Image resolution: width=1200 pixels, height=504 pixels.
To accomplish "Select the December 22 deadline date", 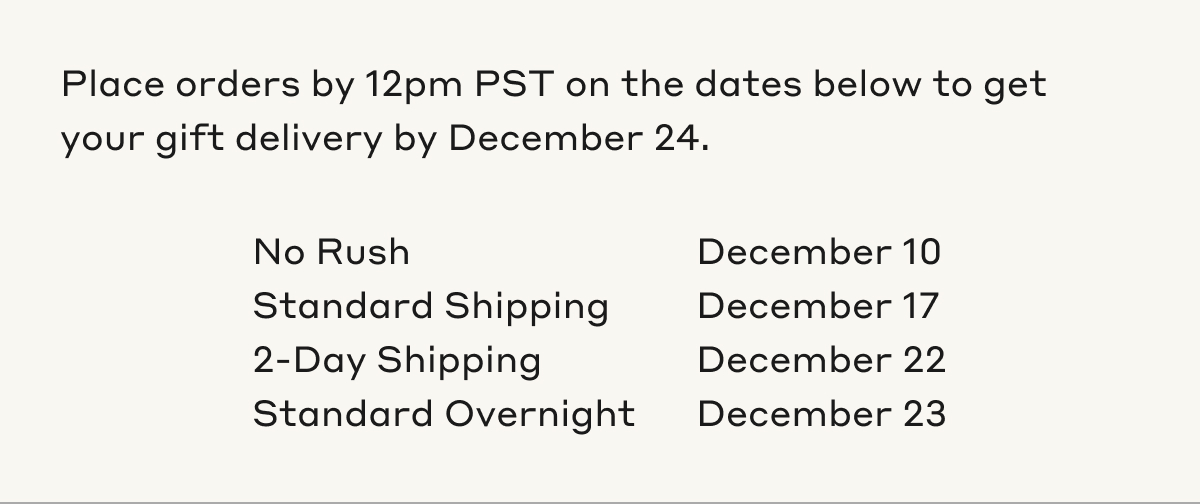I will pyautogui.click(x=821, y=360).
